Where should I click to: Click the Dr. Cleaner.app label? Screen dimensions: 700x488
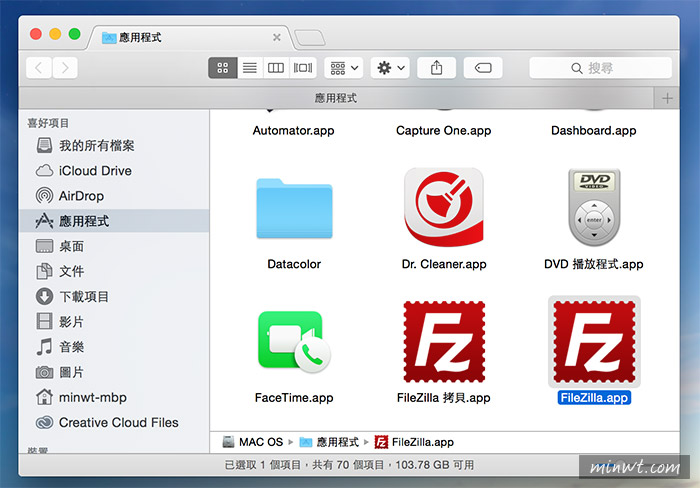444,264
